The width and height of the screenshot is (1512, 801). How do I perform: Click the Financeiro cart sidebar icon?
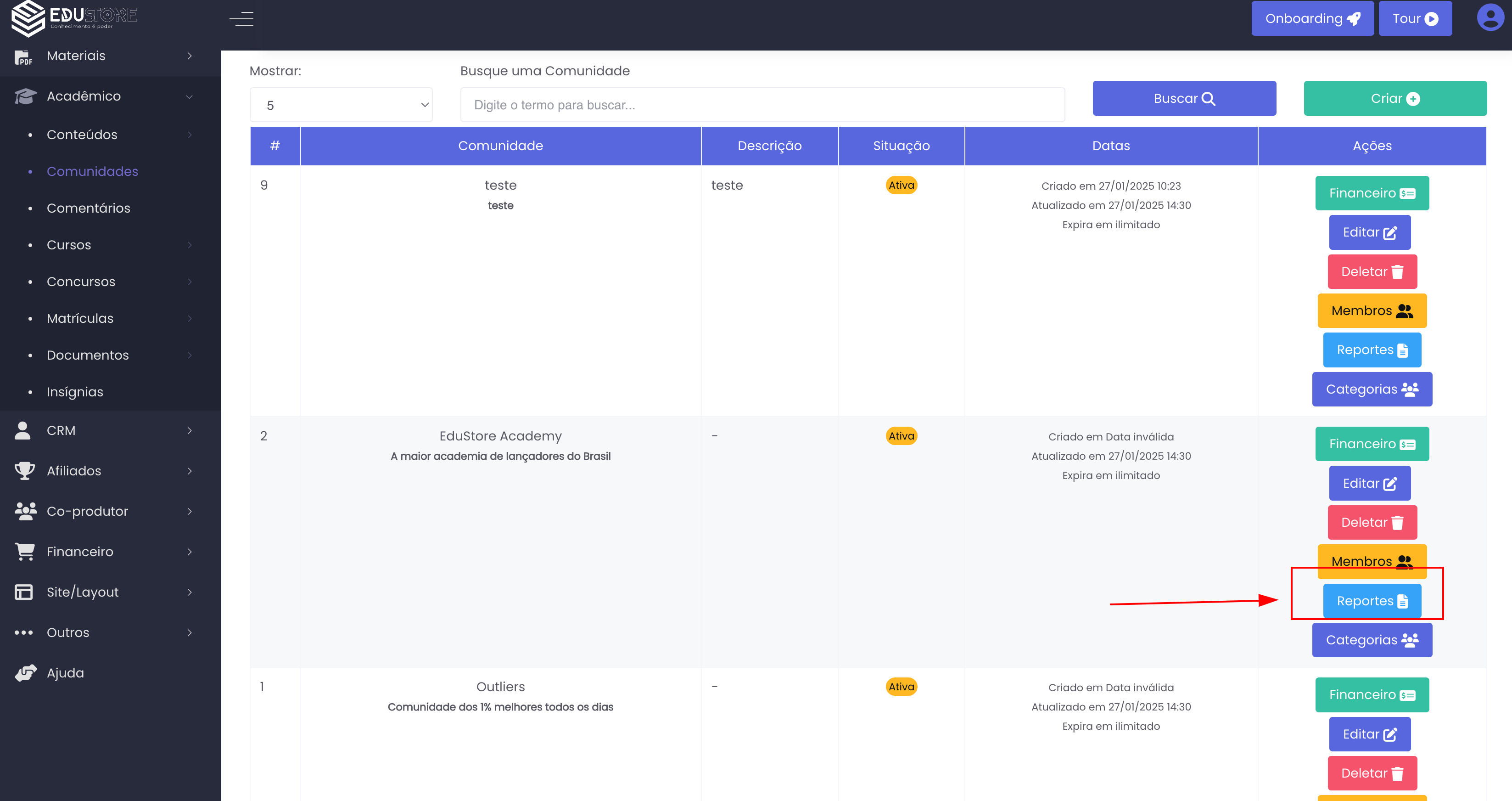click(x=24, y=552)
